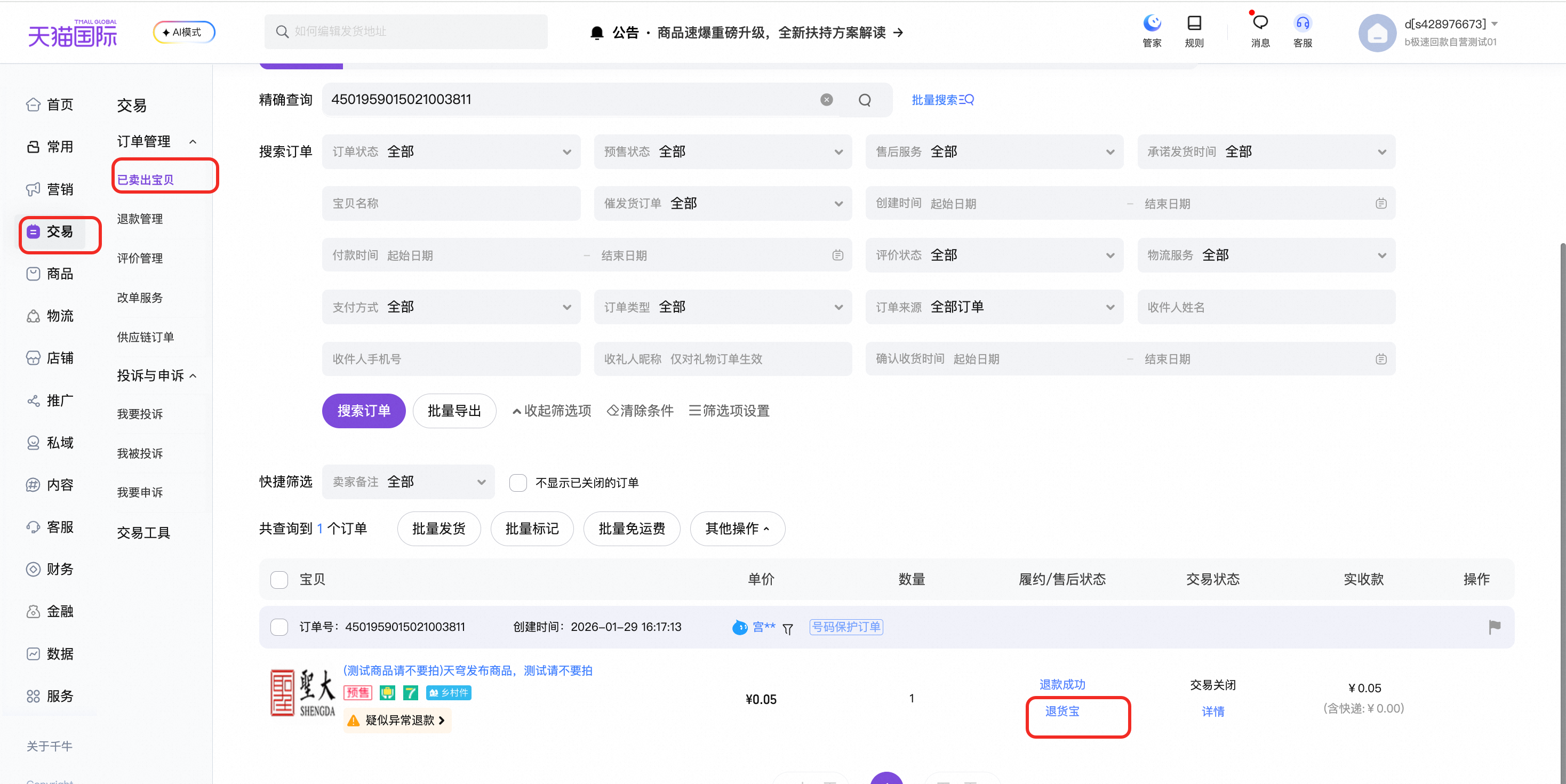
Task: Open the 物流 sidebar item
Action: pyautogui.click(x=51, y=315)
